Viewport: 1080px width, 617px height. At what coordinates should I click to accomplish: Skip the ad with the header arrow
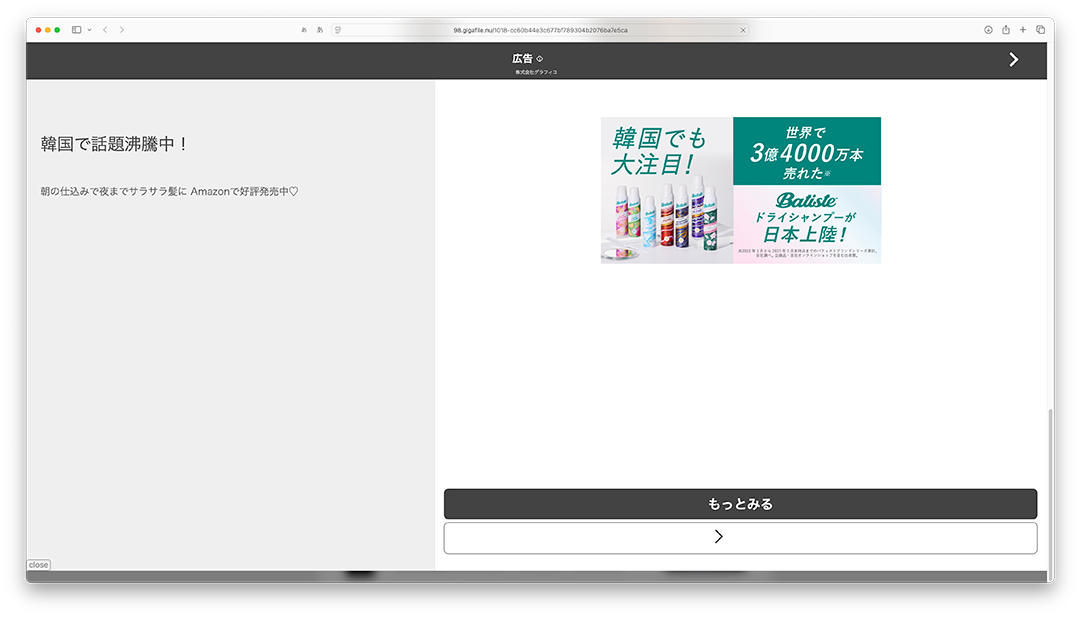point(1013,60)
